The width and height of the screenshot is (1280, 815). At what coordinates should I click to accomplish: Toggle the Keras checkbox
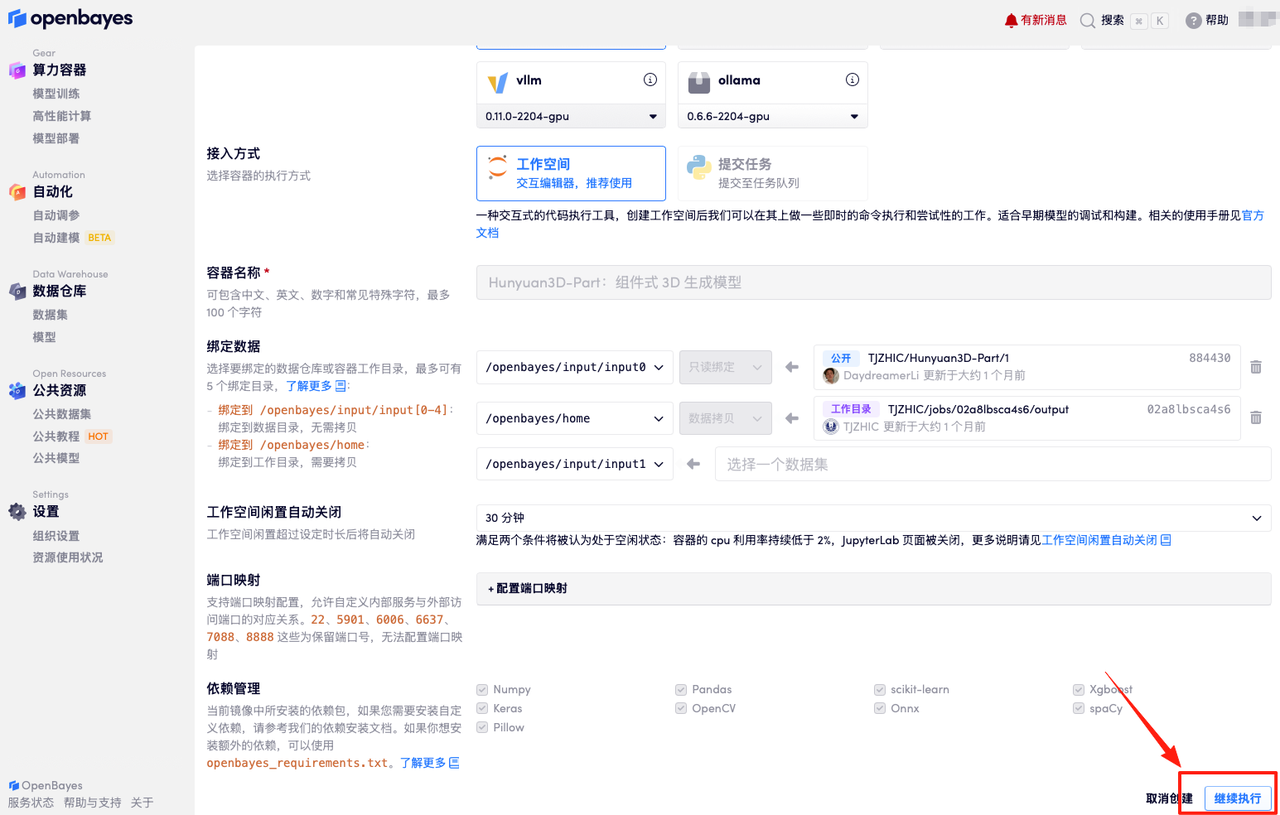point(482,708)
